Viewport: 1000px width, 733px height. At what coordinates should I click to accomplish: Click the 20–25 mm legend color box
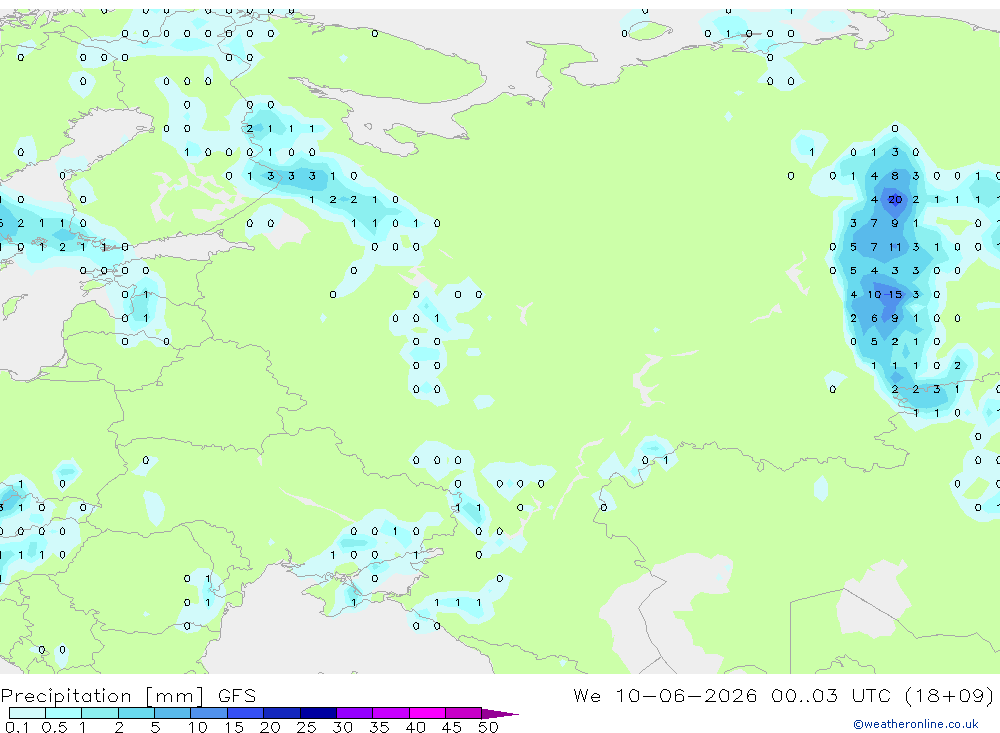pos(281,713)
